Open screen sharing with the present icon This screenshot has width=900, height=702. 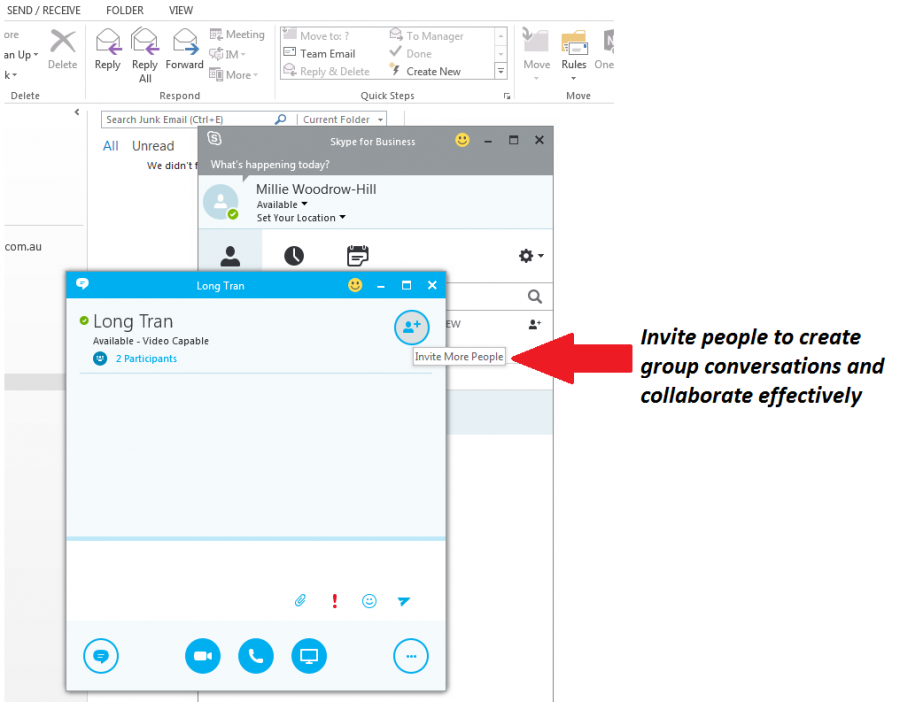coord(308,656)
